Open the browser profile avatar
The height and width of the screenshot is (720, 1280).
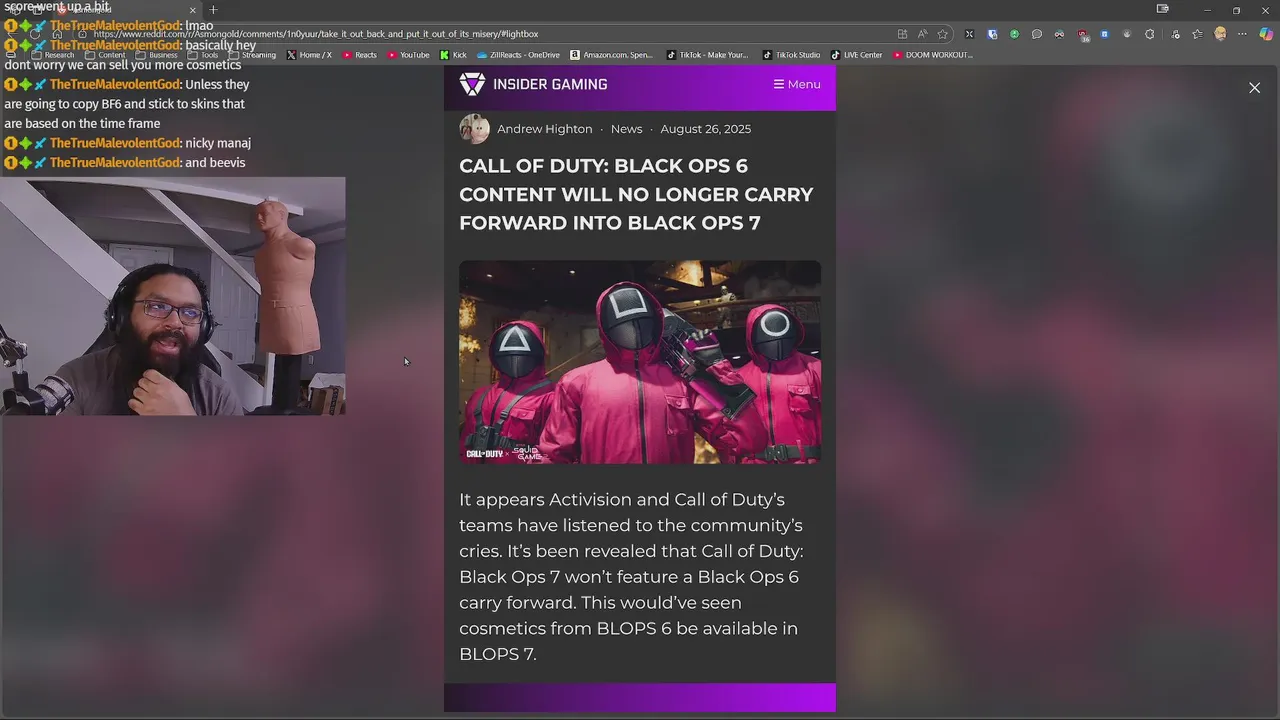click(x=1220, y=34)
